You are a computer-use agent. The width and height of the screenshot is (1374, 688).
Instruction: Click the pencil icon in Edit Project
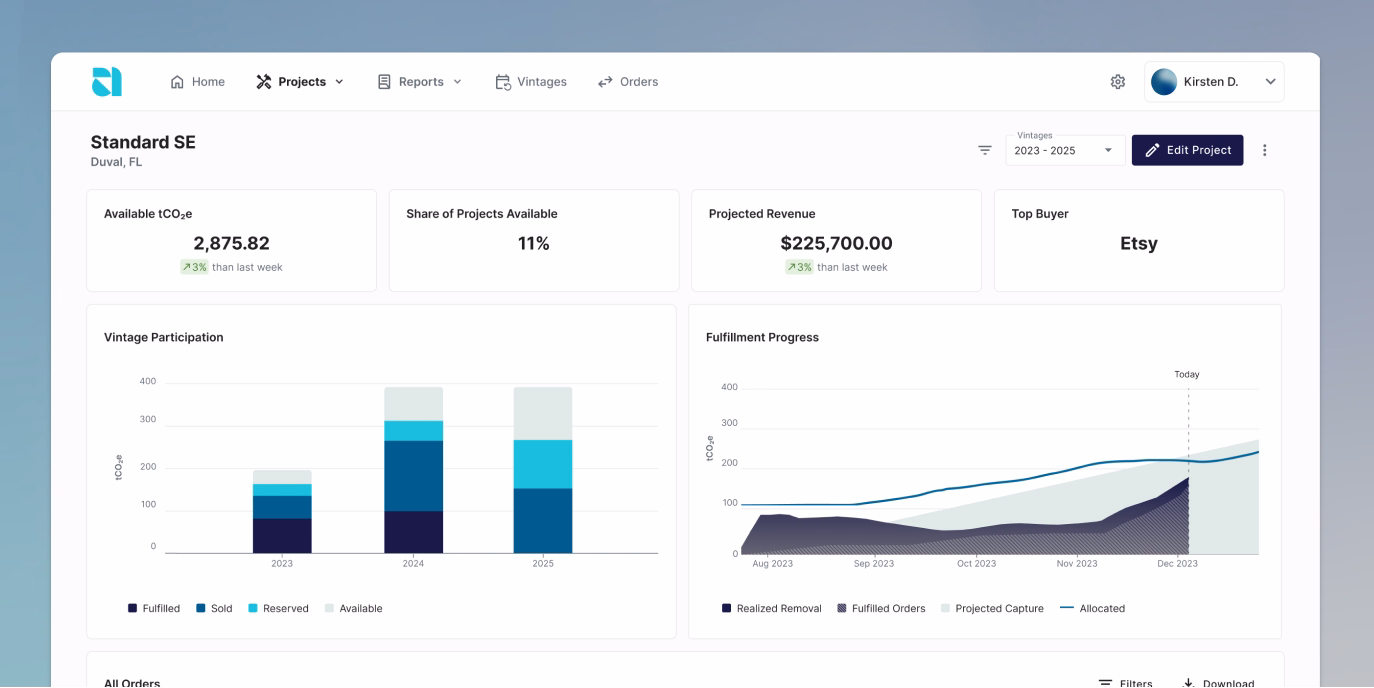(1152, 150)
